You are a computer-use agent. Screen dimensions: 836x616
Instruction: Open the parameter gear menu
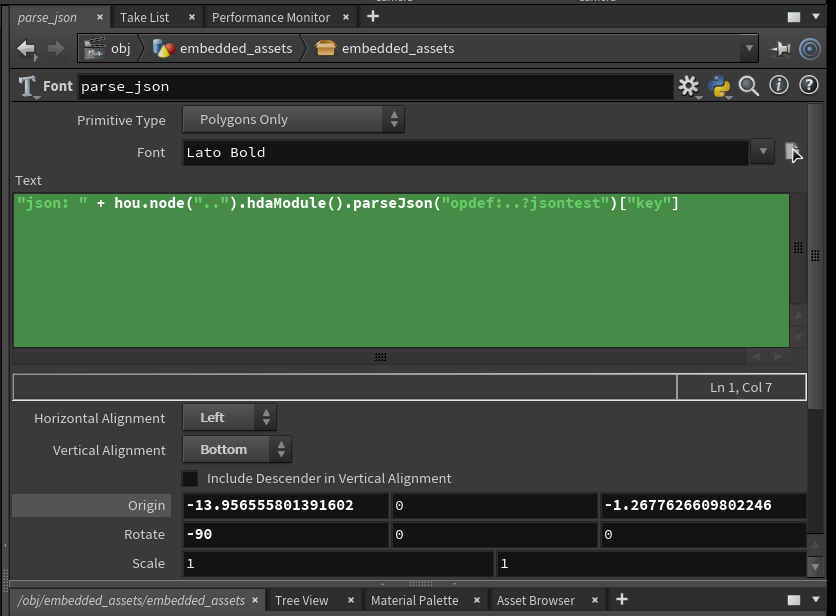[x=689, y=86]
